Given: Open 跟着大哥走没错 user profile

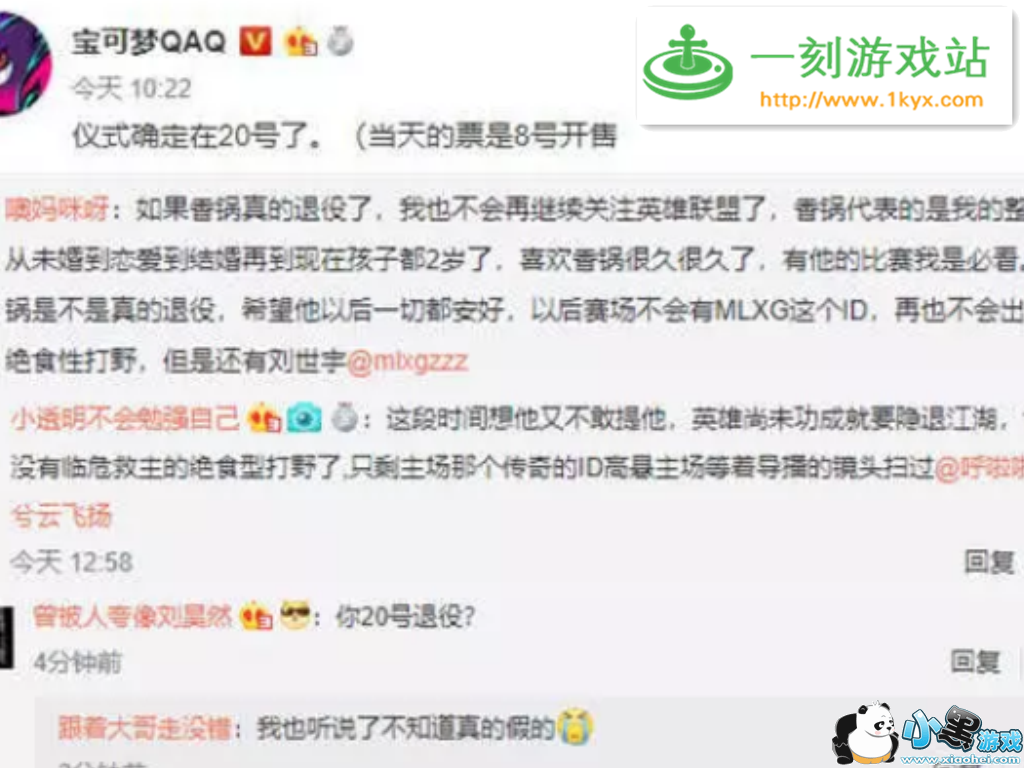Looking at the screenshot, I should 144,728.
